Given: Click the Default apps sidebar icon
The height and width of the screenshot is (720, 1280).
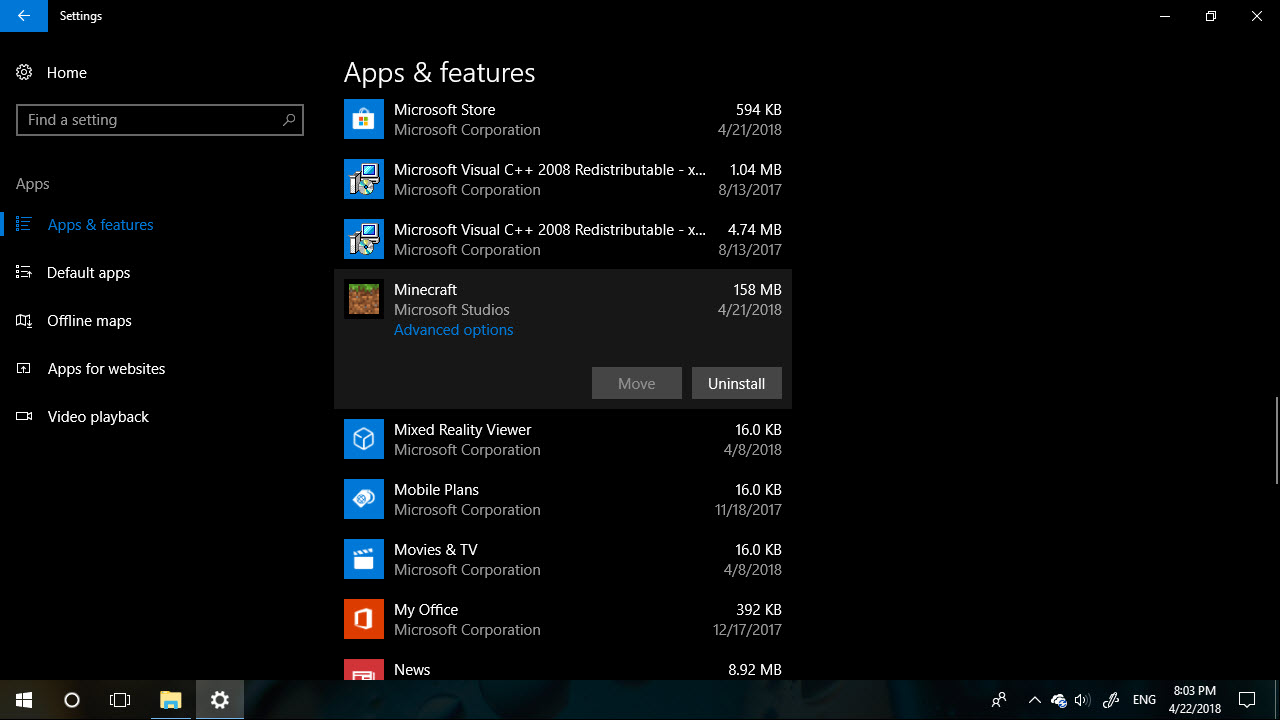Looking at the screenshot, I should click(x=25, y=273).
